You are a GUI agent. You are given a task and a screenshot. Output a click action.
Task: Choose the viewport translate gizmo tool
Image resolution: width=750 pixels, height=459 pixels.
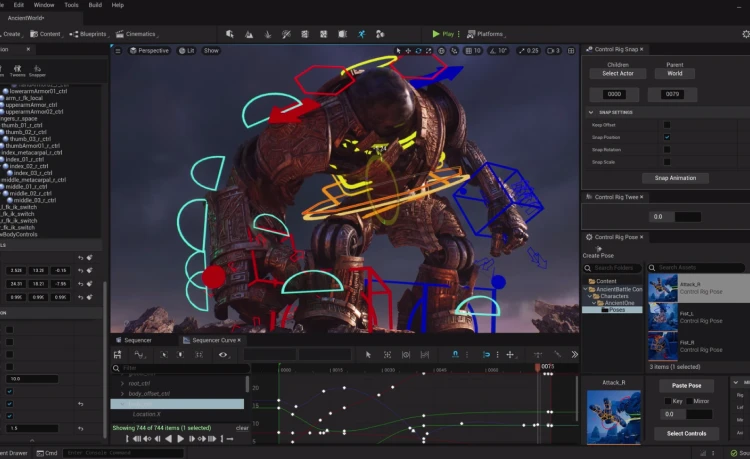[408, 51]
